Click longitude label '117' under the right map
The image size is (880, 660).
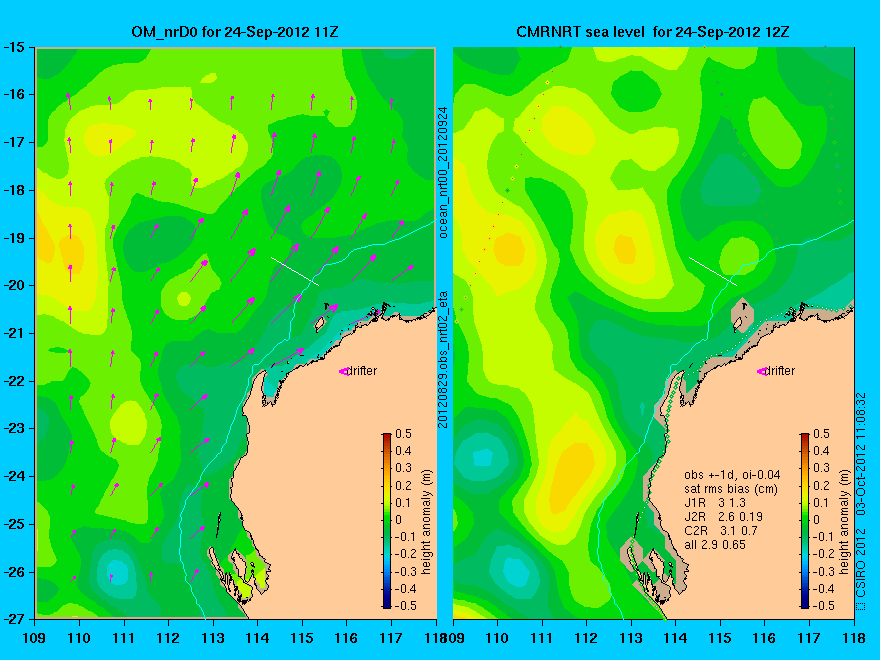click(x=809, y=638)
